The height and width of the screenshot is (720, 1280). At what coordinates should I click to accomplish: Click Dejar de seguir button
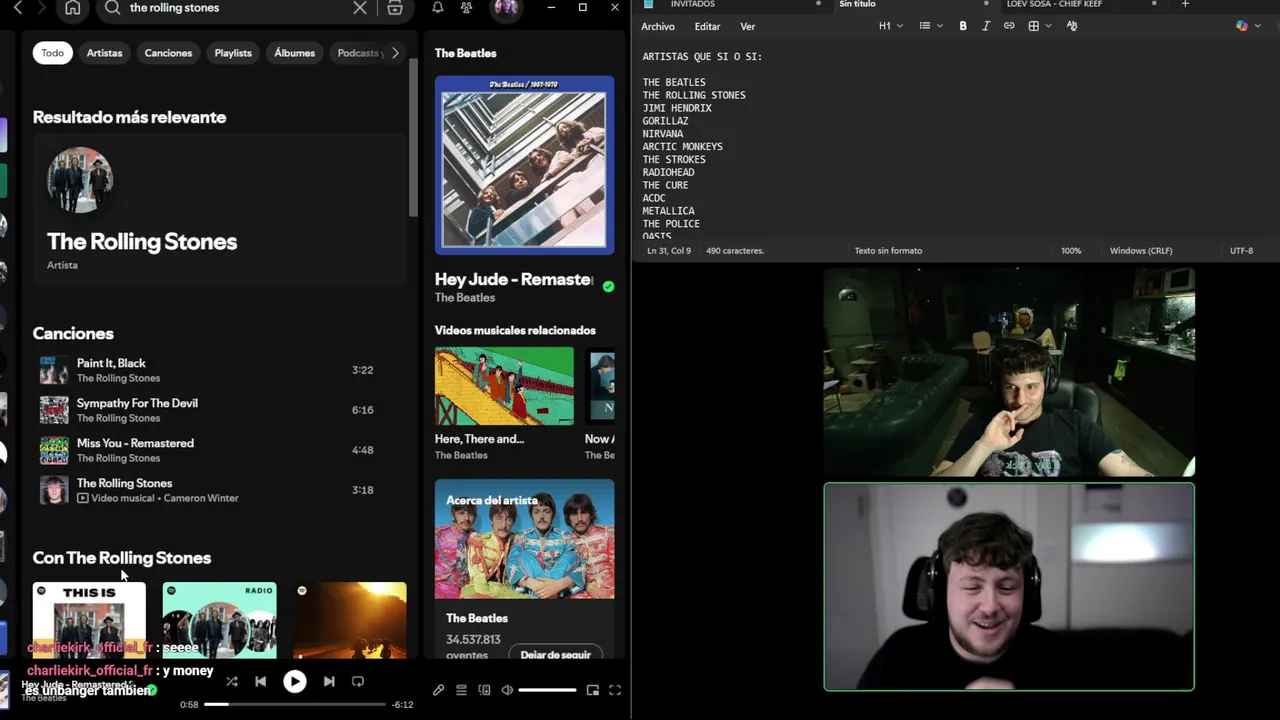tap(555, 654)
